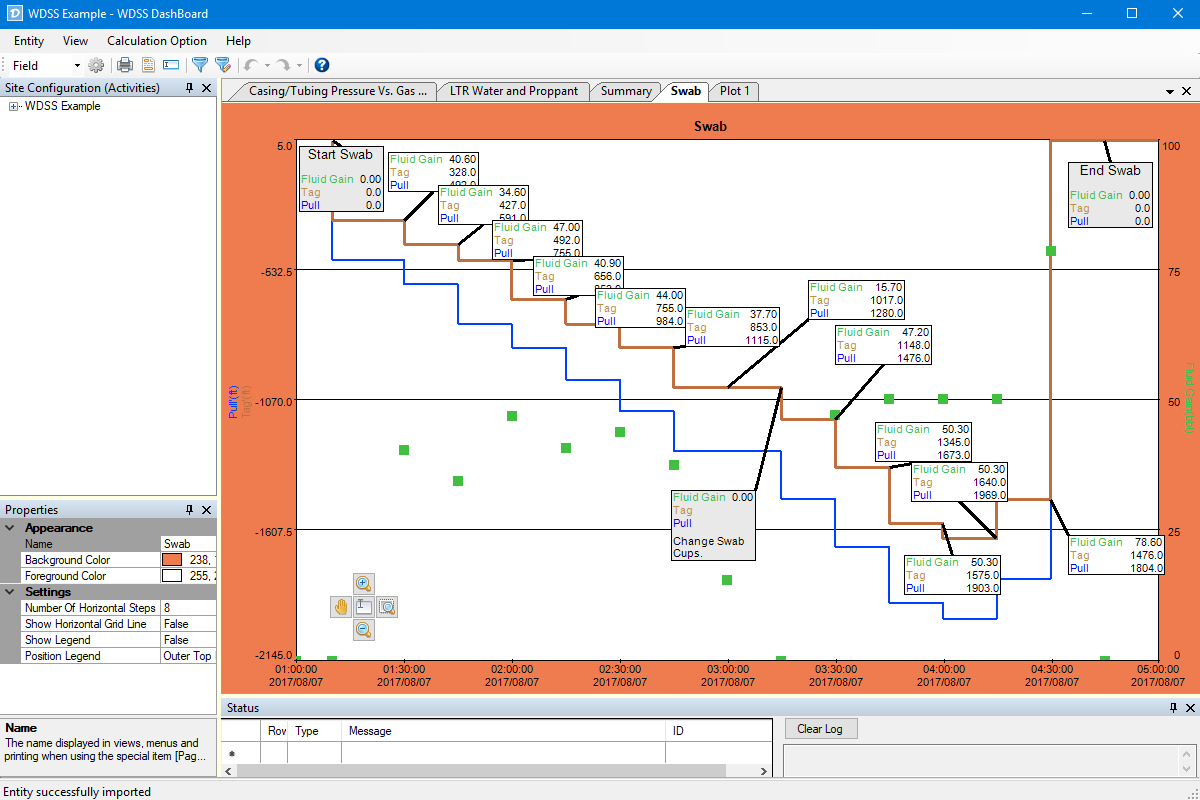Switch to the Summary tab
Image resolution: width=1200 pixels, height=800 pixels.
point(626,90)
